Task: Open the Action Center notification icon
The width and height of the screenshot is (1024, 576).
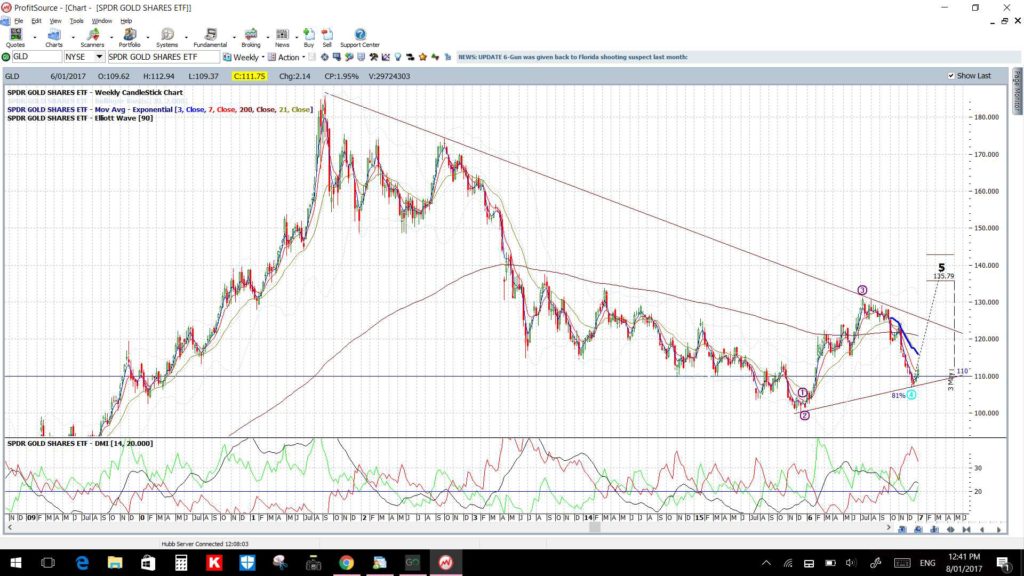Action: click(x=1004, y=563)
